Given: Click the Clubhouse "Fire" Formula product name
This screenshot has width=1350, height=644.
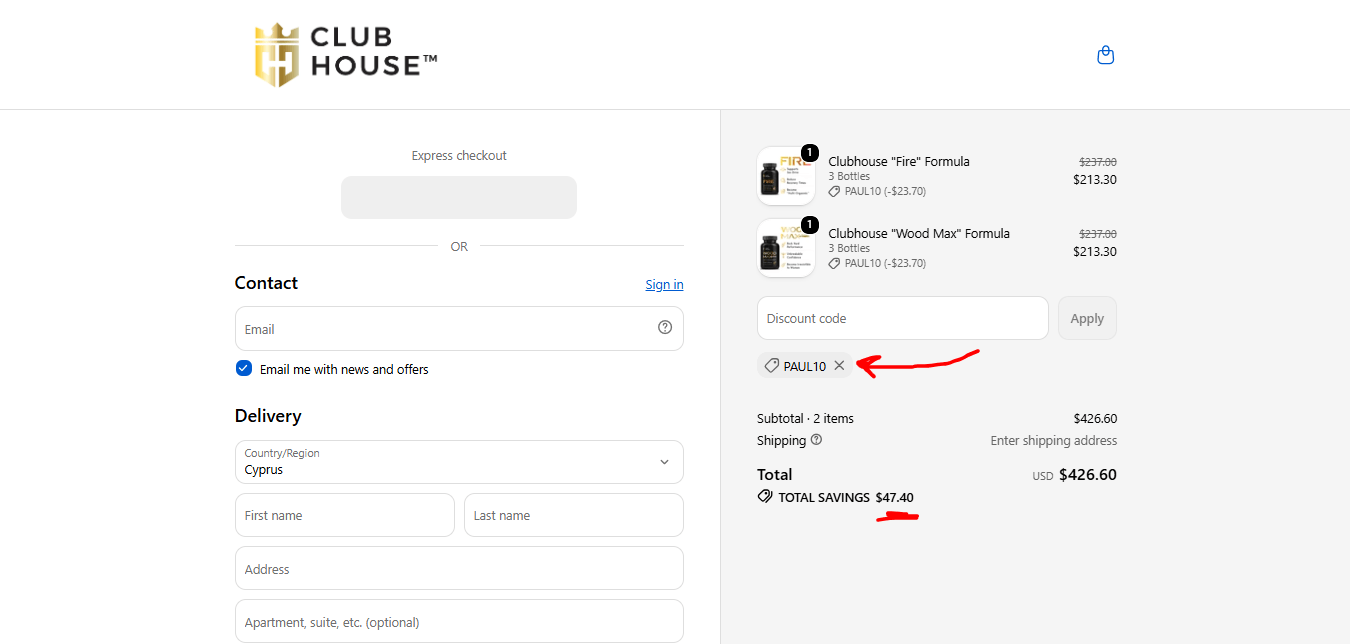Looking at the screenshot, I should pyautogui.click(x=899, y=161).
